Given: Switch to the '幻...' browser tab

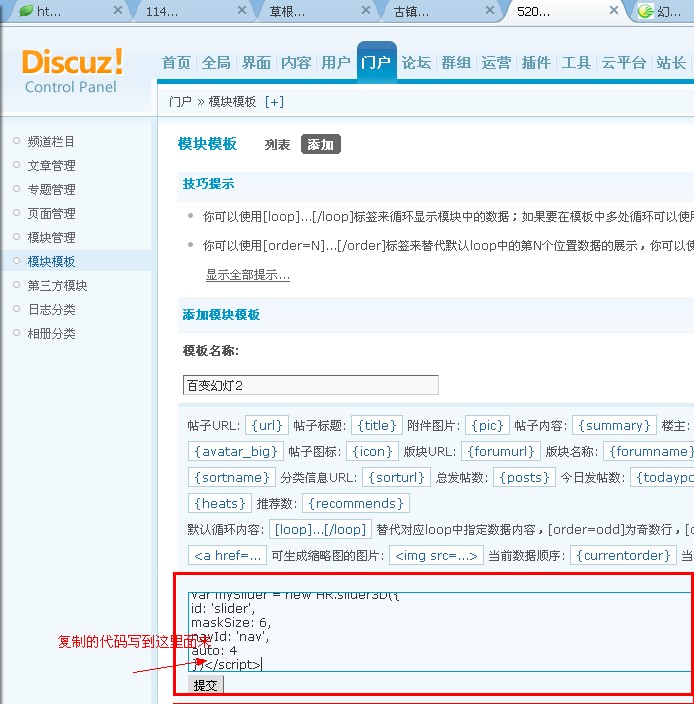Looking at the screenshot, I should 664,11.
